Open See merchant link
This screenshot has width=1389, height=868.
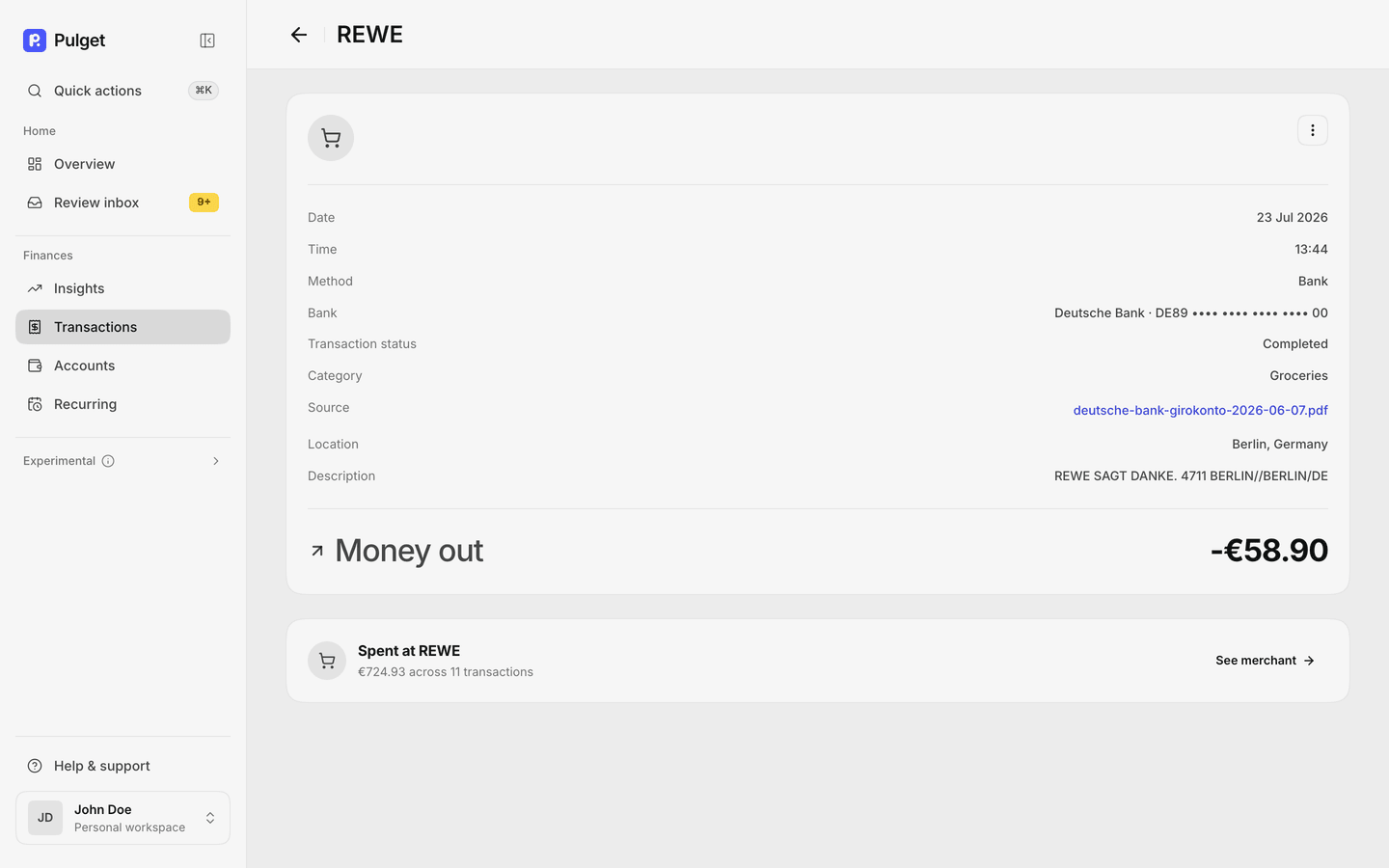[x=1265, y=661]
